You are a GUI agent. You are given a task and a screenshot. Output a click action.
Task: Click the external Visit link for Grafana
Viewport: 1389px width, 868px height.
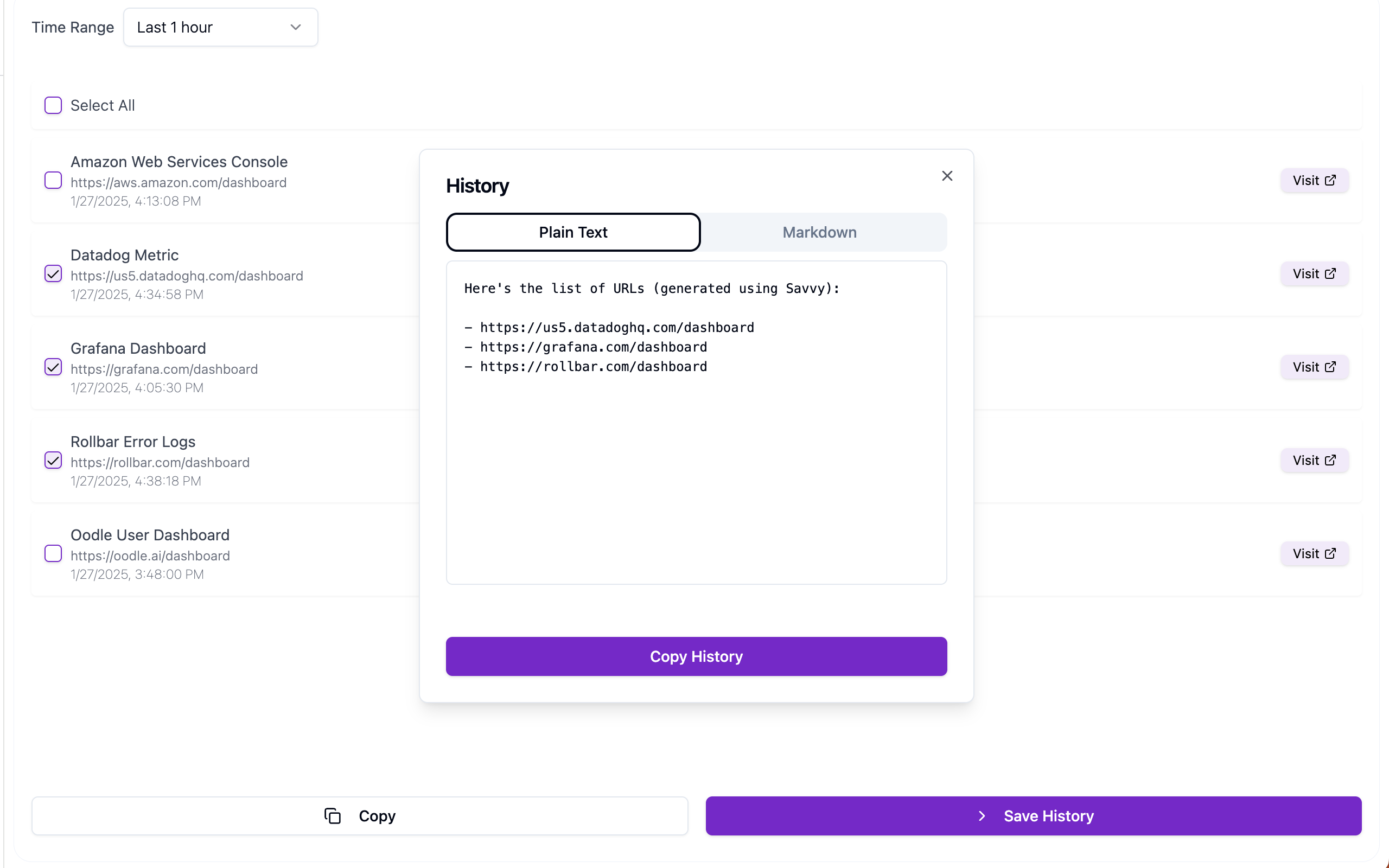(x=1315, y=367)
